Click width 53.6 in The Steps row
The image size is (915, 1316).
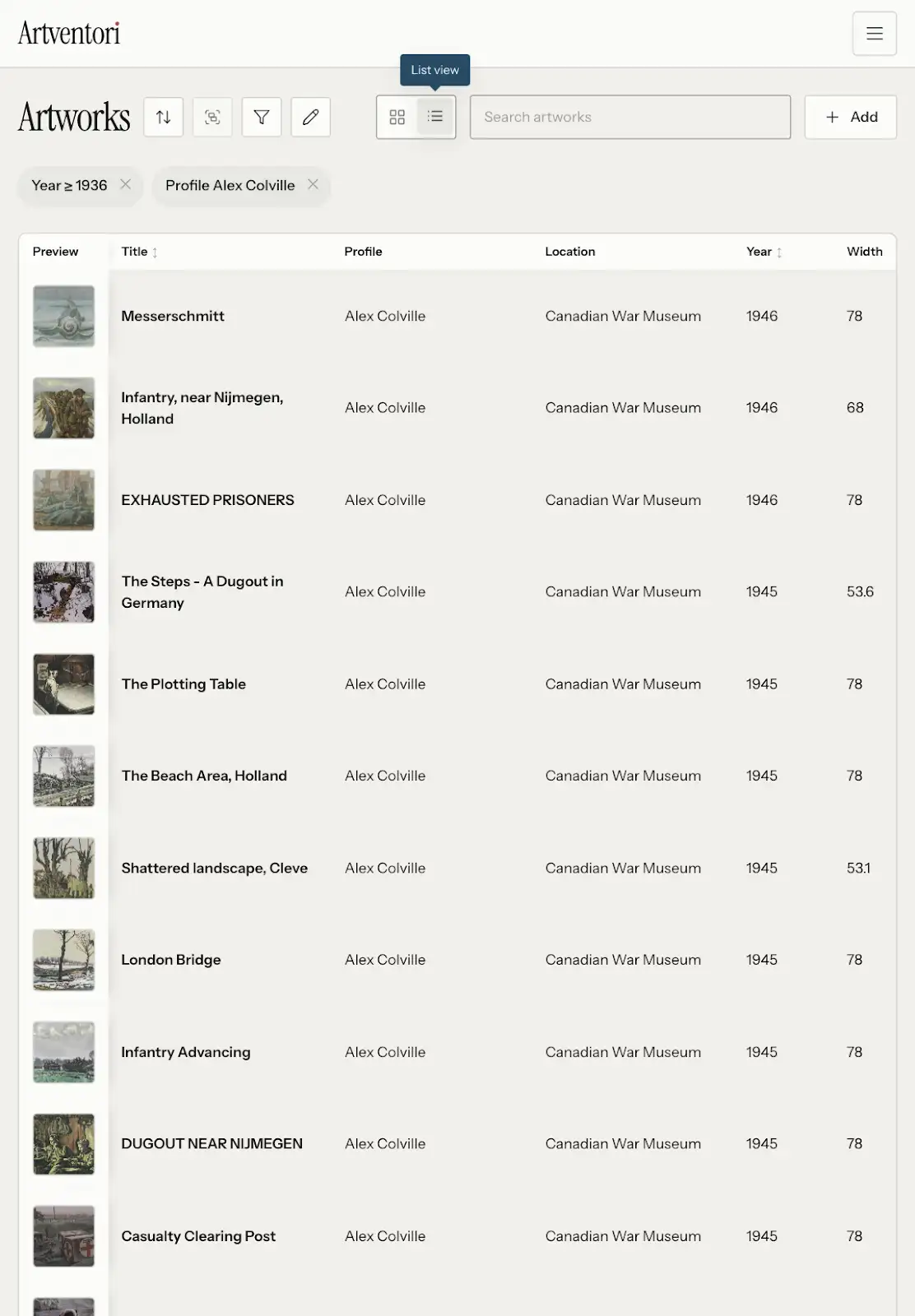point(860,592)
